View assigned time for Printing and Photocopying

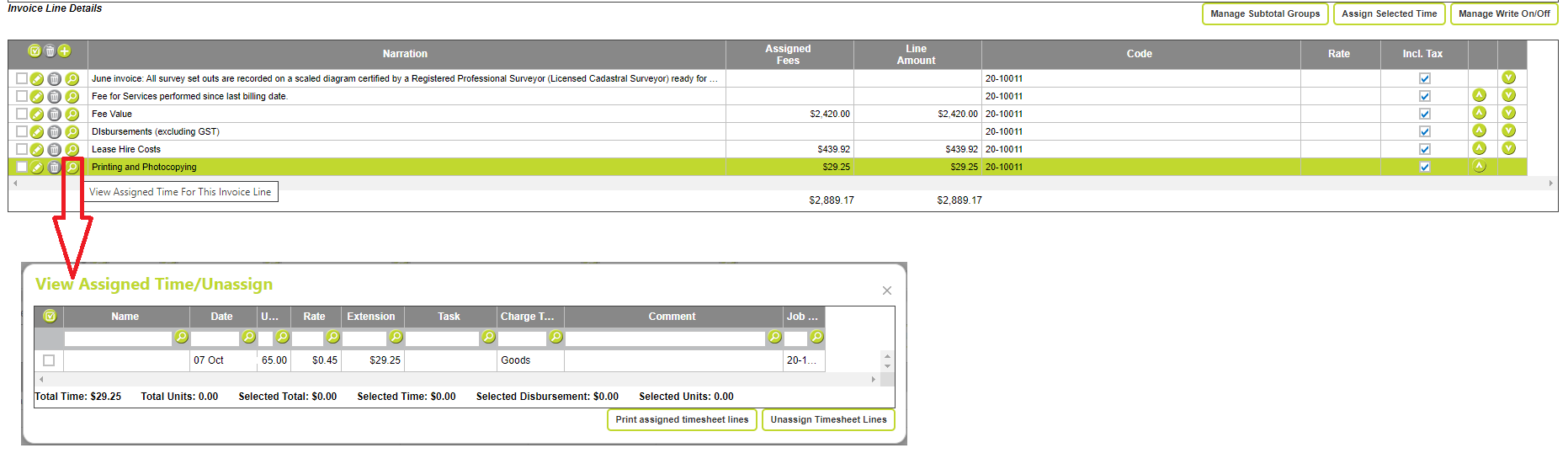tap(72, 168)
